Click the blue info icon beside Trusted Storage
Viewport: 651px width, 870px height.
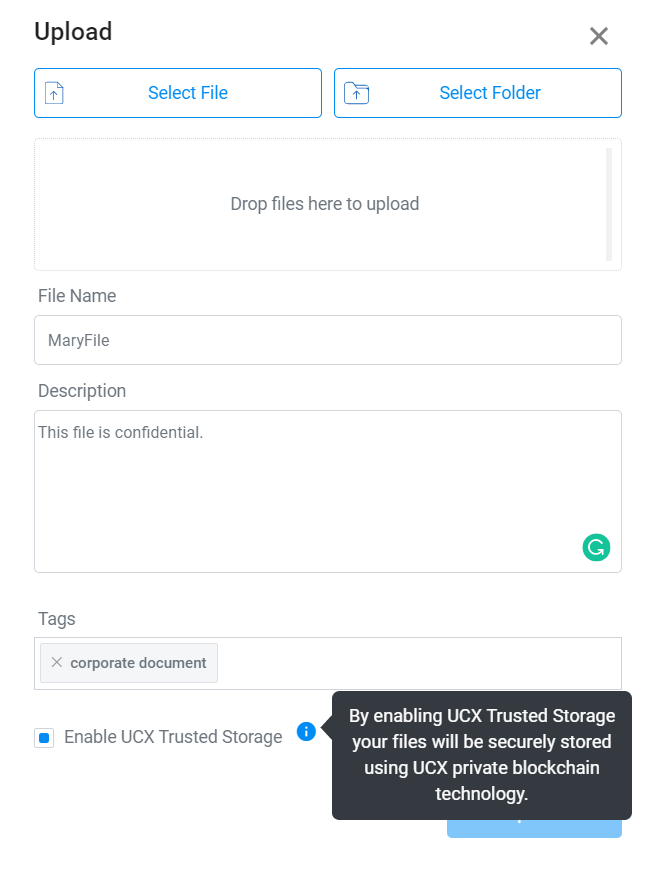[306, 731]
